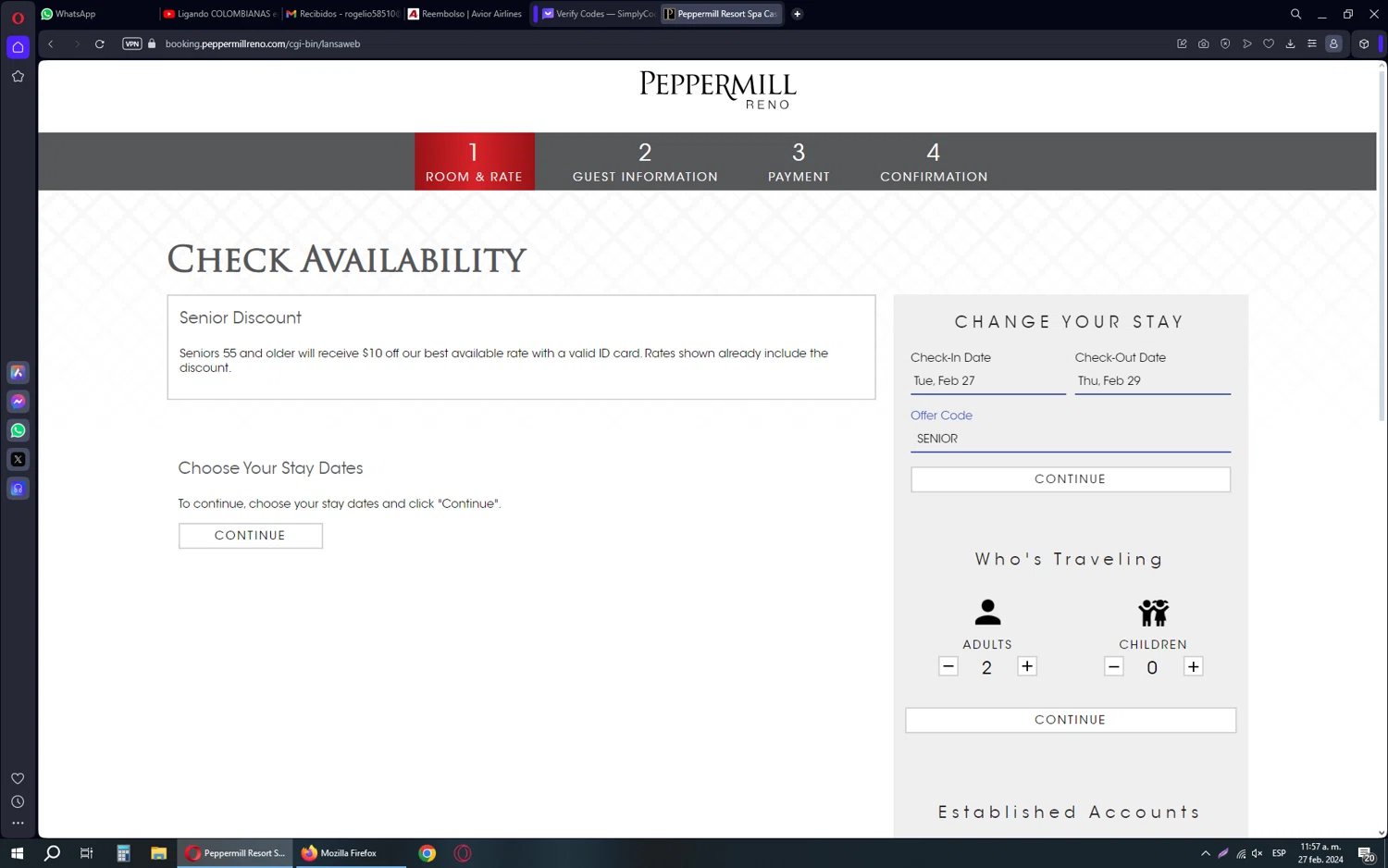Switch the ESP input language indicator
This screenshot has height=868, width=1388.
1279,853
